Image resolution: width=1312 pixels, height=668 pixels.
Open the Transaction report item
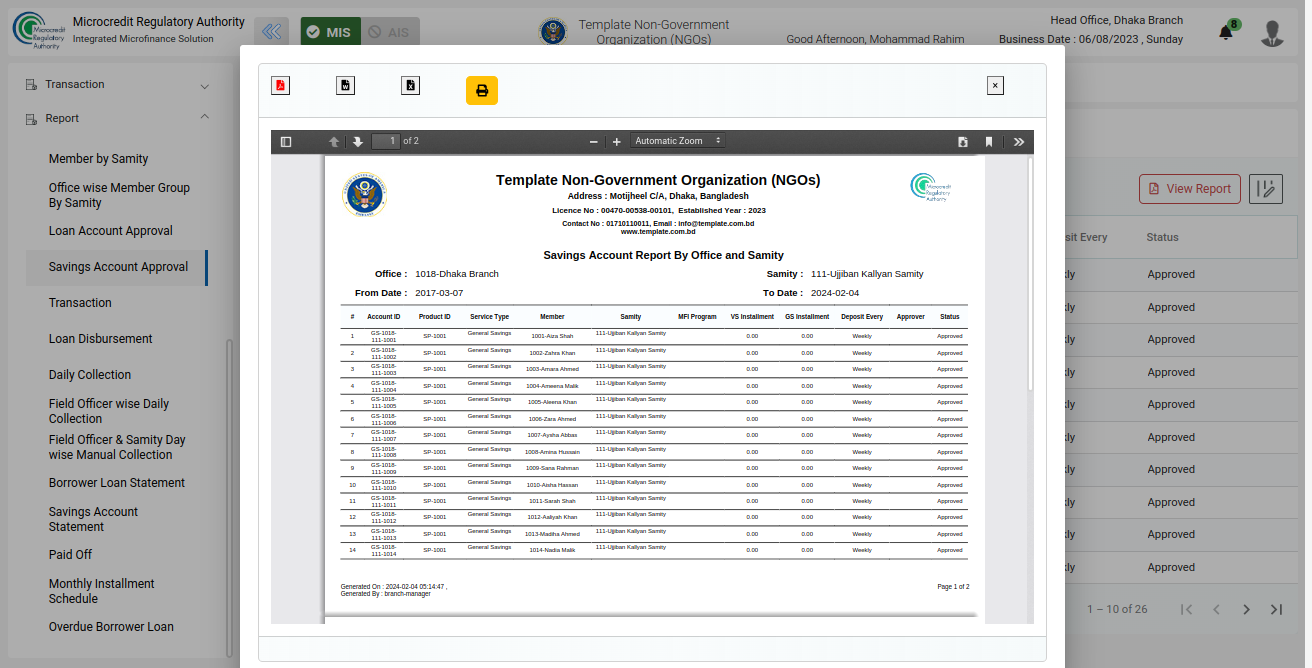[80, 303]
